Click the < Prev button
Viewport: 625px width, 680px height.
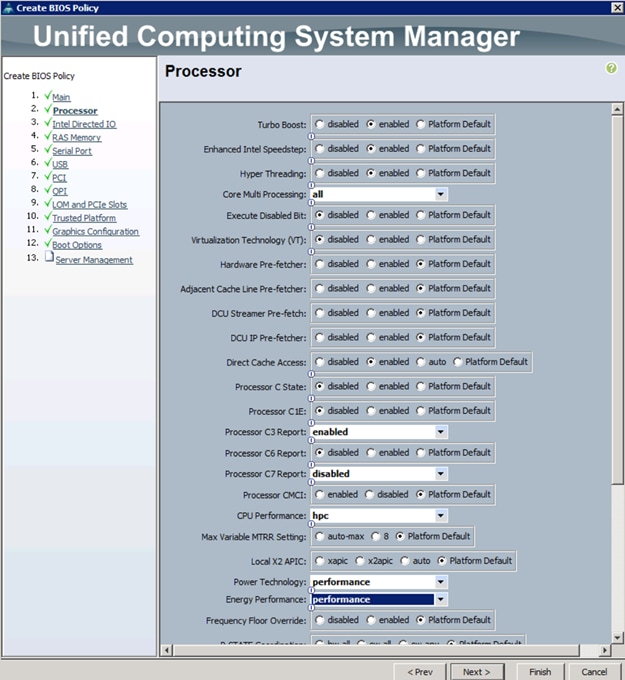tap(420, 672)
